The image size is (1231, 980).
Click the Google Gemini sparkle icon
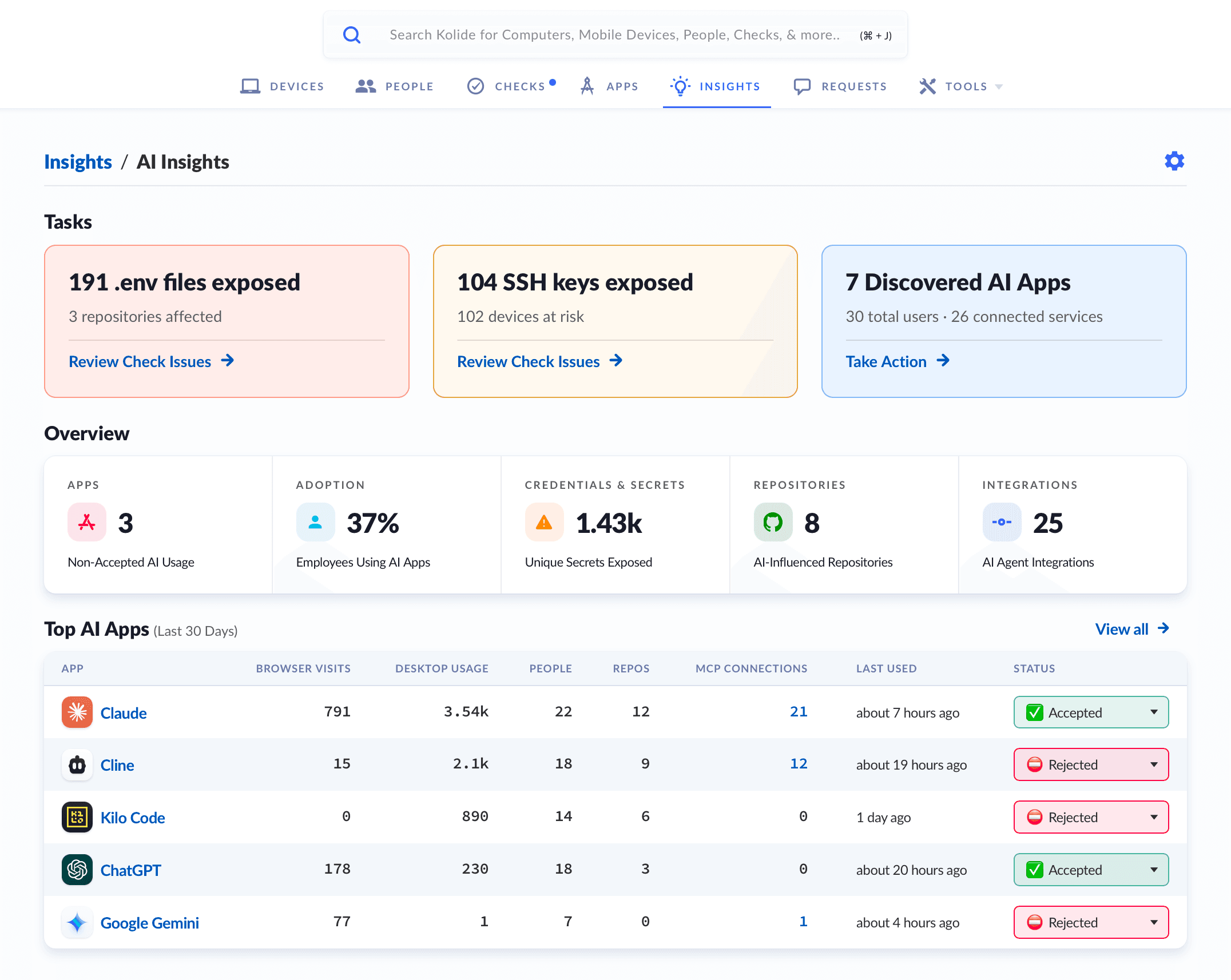coord(77,922)
